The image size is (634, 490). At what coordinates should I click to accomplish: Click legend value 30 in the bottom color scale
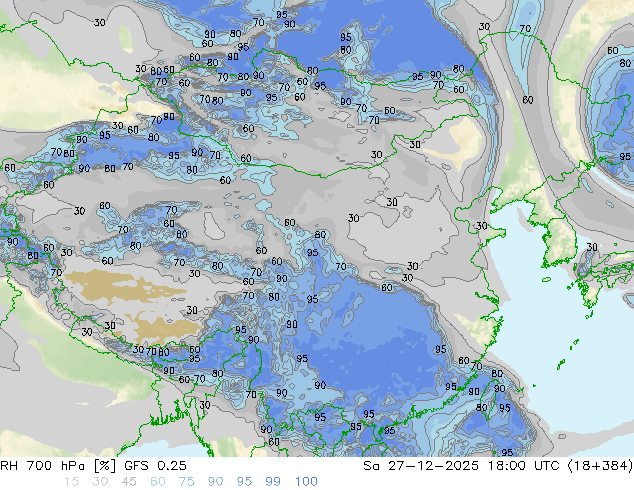pos(100,482)
